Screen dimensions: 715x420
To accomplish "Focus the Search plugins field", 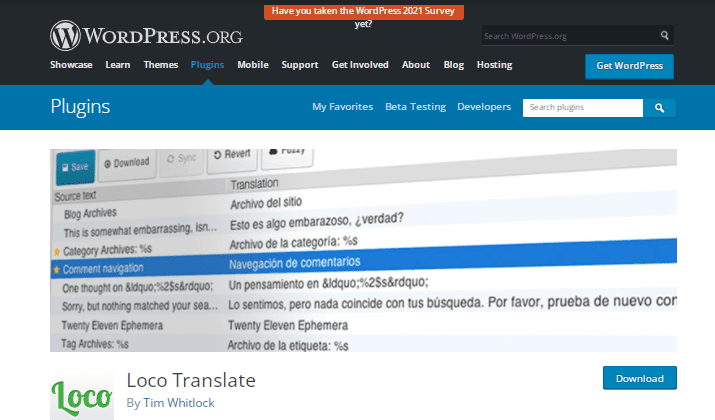I will click(583, 108).
